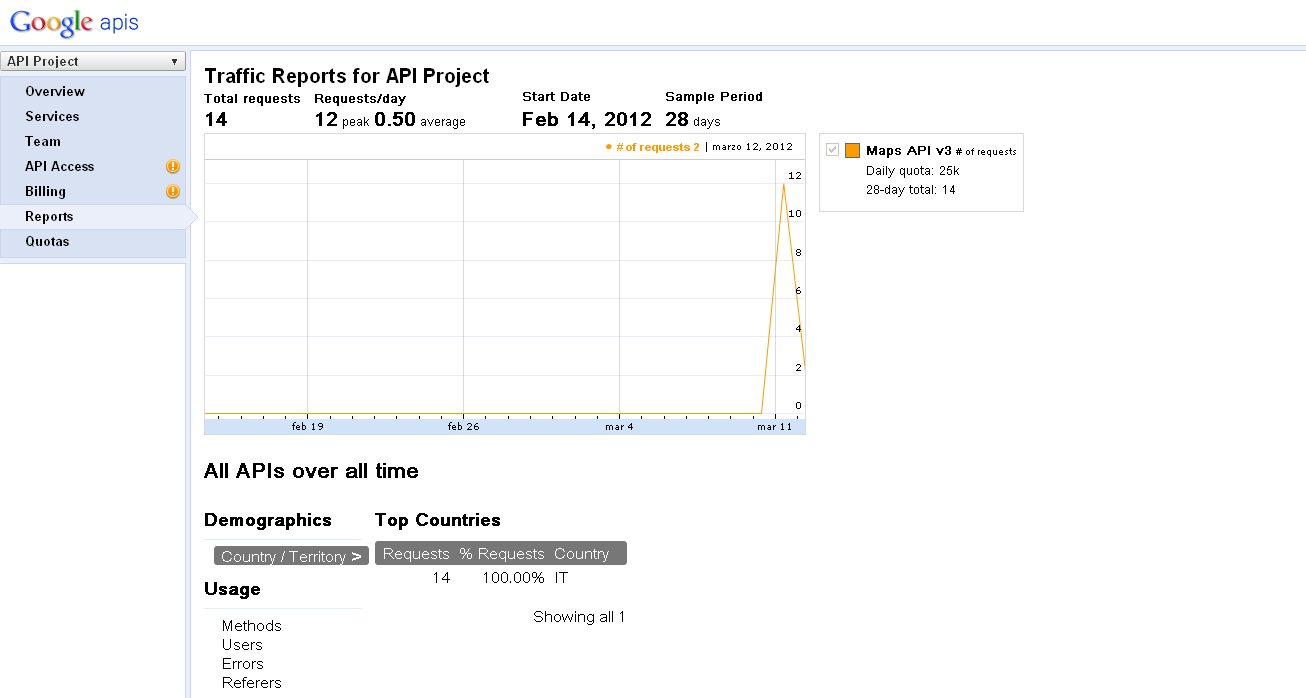Viewport: 1306px width, 698px height.
Task: Click the Requests column header
Action: click(x=416, y=554)
